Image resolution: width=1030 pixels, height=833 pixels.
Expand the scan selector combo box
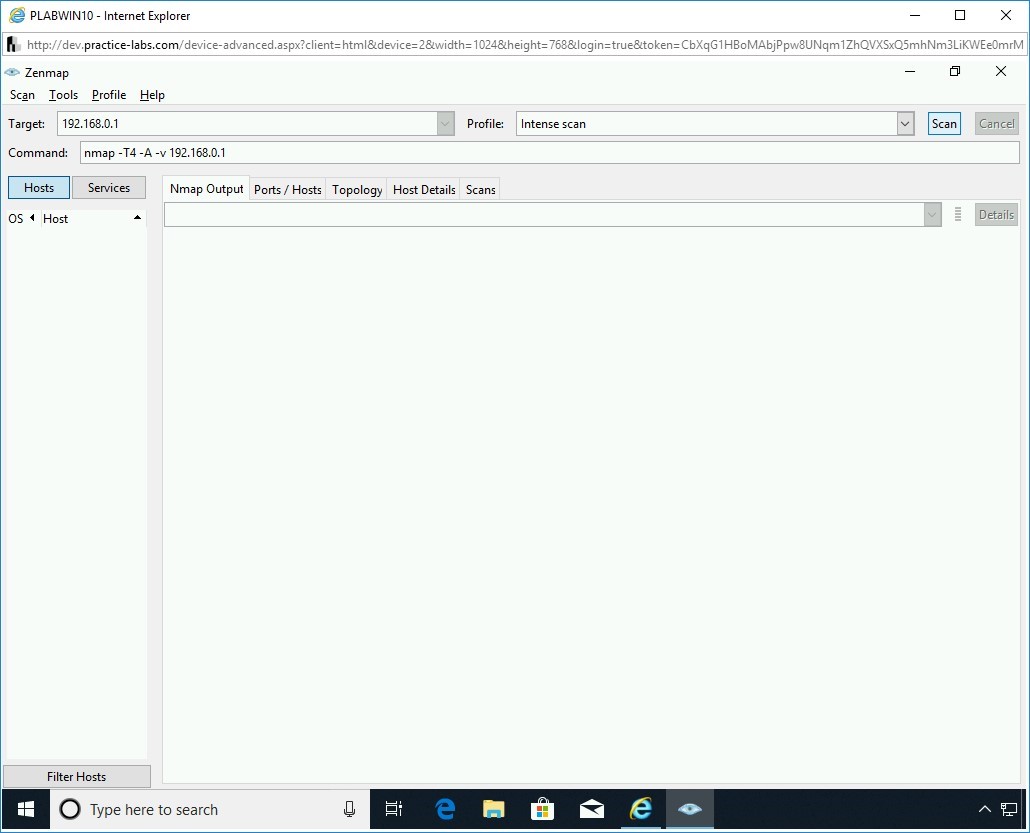pos(931,214)
